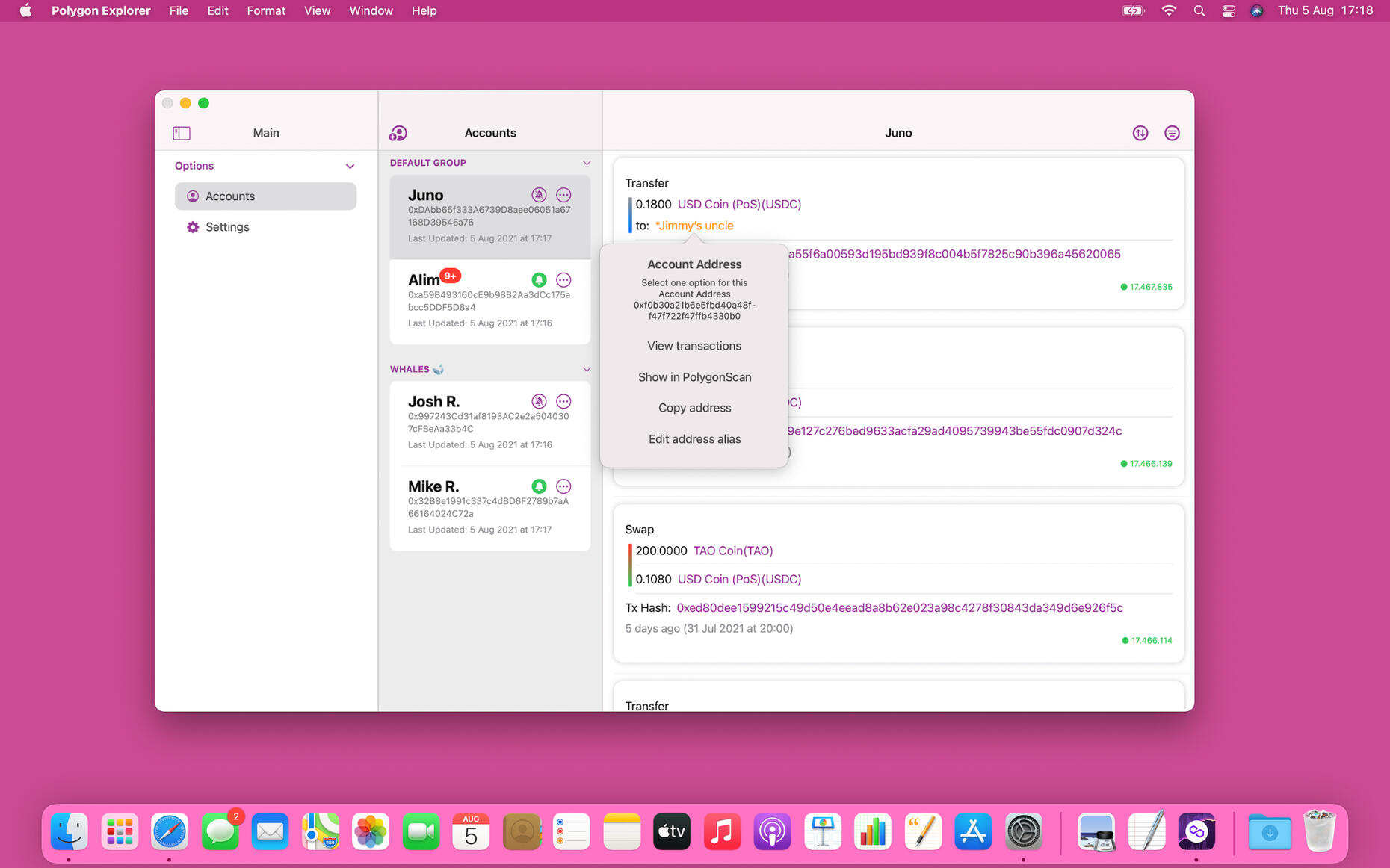
Task: Open the filter list icon in Juno header
Action: (x=1172, y=133)
